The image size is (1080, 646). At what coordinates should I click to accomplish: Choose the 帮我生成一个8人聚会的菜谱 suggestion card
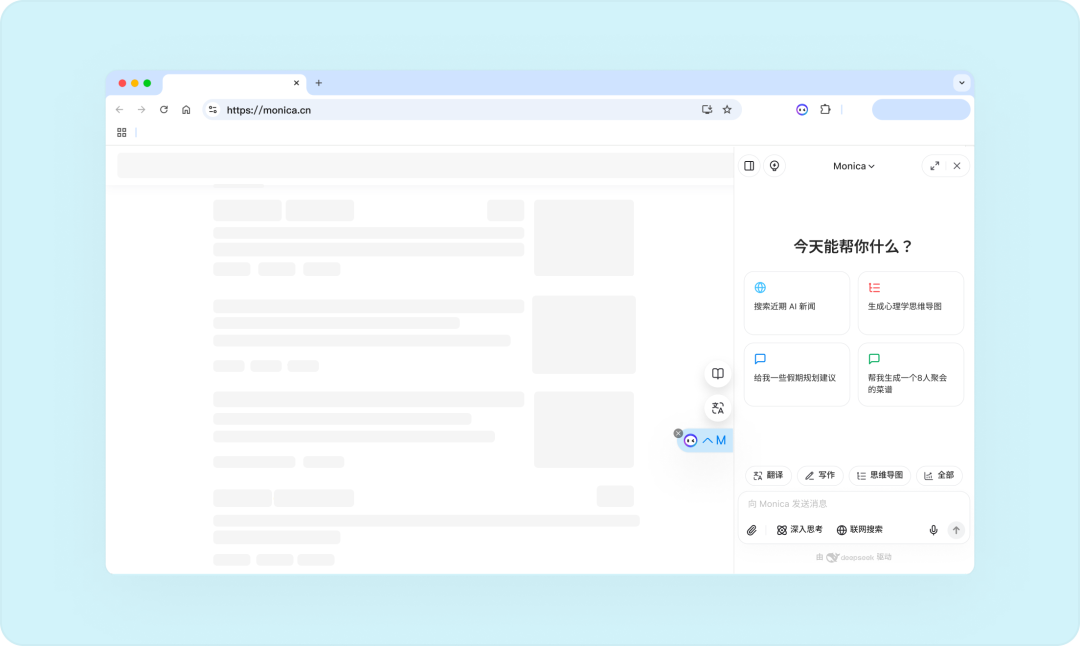point(911,375)
